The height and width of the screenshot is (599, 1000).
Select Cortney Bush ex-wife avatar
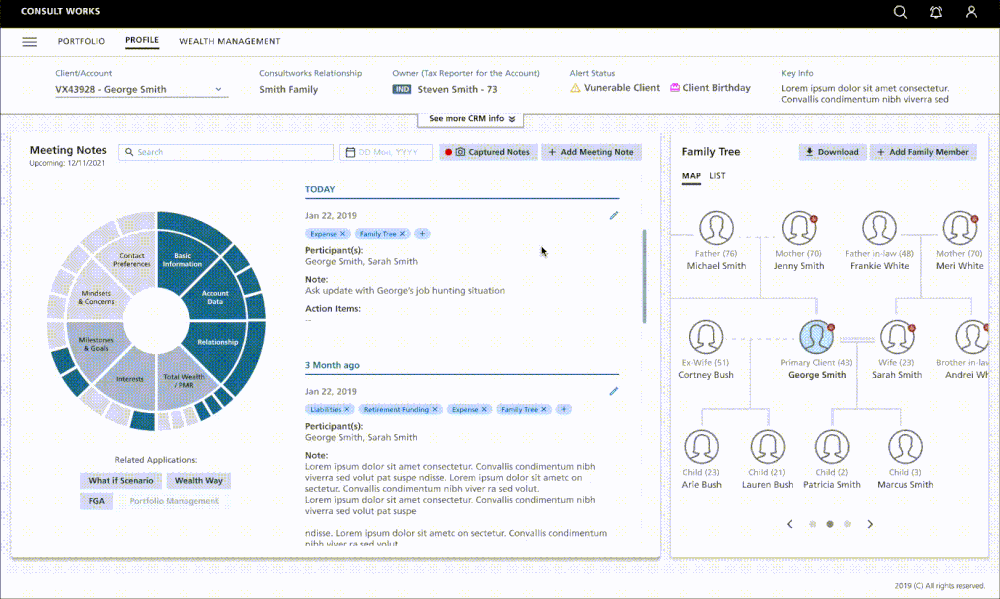coord(706,337)
